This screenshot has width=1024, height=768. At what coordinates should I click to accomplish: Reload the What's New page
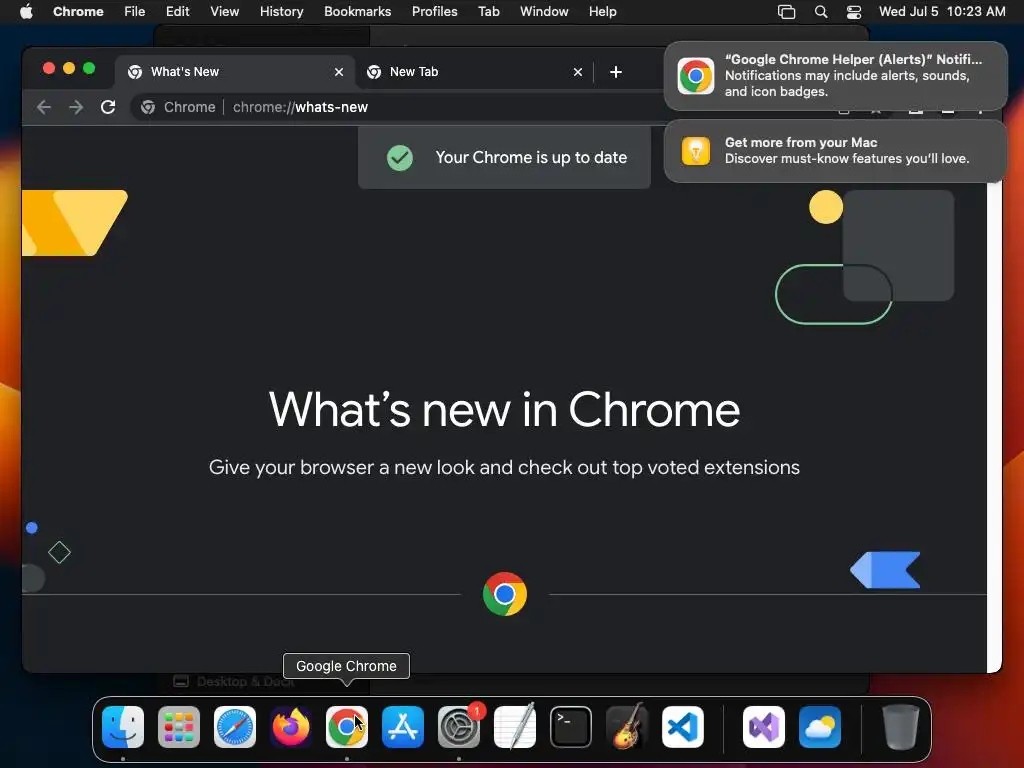pyautogui.click(x=108, y=107)
